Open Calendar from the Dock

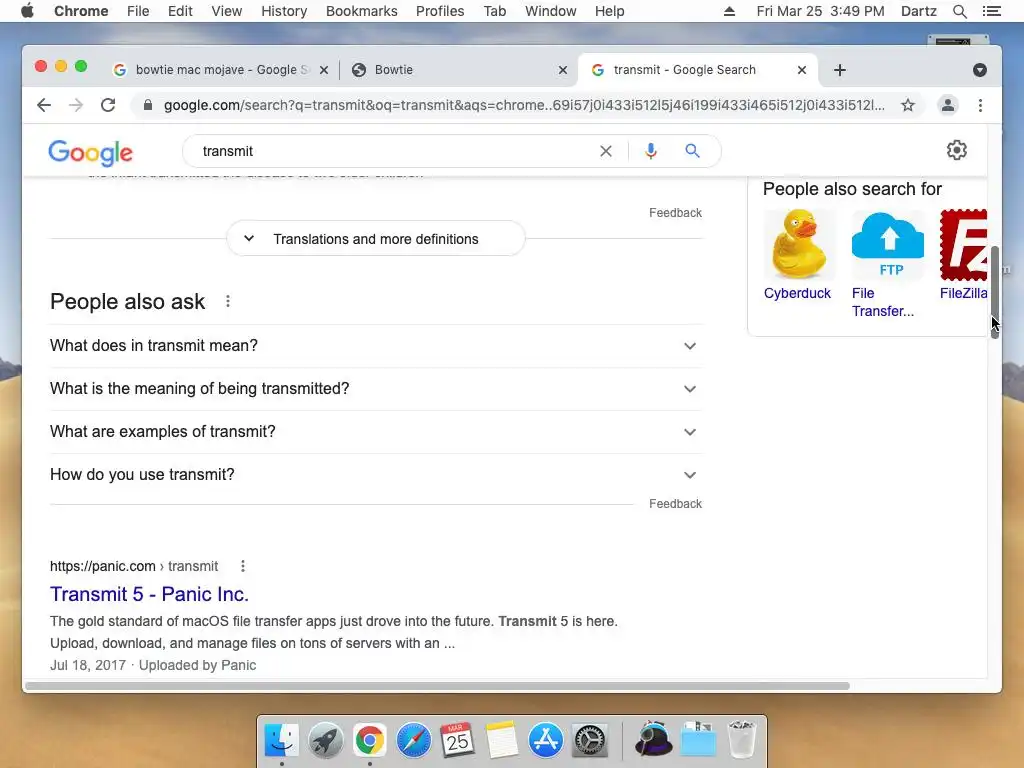(x=457, y=741)
